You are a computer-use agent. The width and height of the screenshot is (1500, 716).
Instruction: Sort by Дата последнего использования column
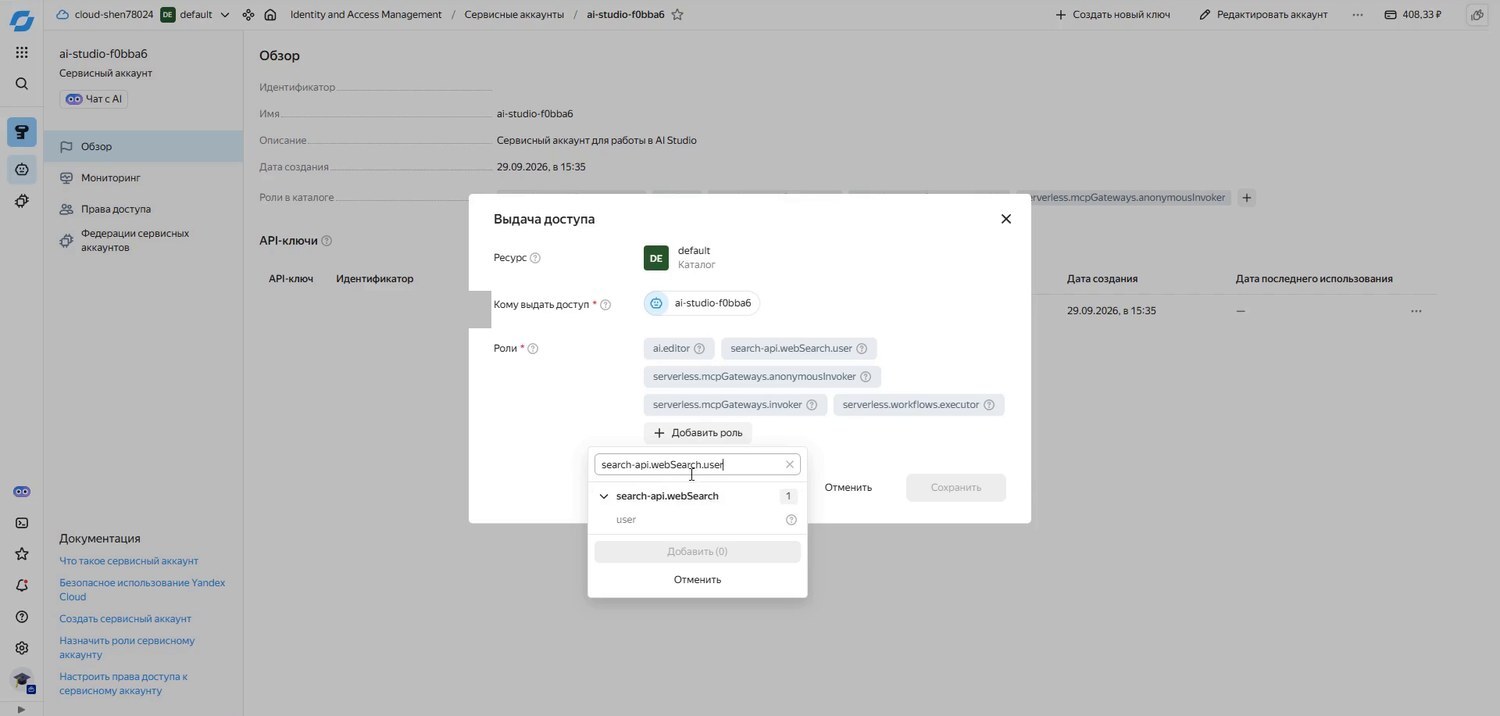1314,279
